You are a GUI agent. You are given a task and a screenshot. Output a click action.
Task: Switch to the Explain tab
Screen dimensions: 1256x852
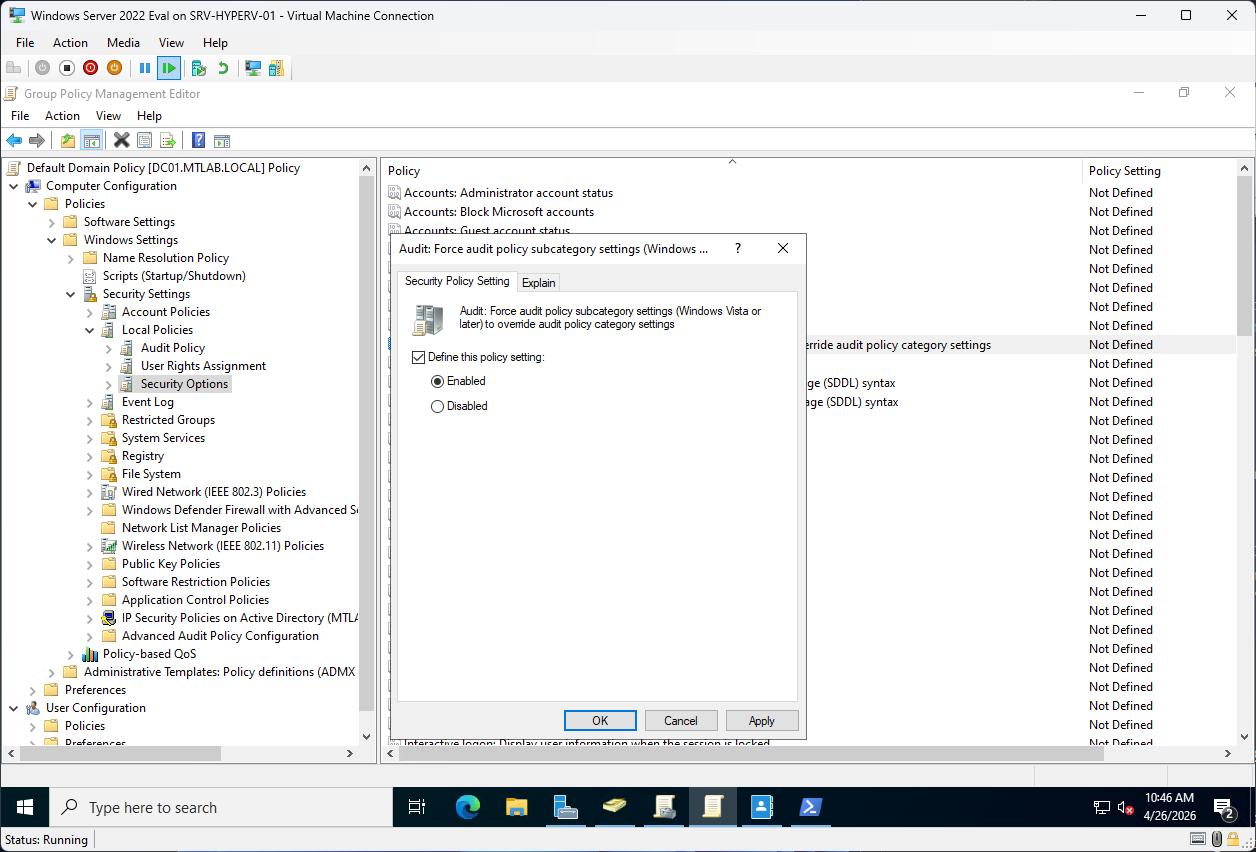coord(539,283)
